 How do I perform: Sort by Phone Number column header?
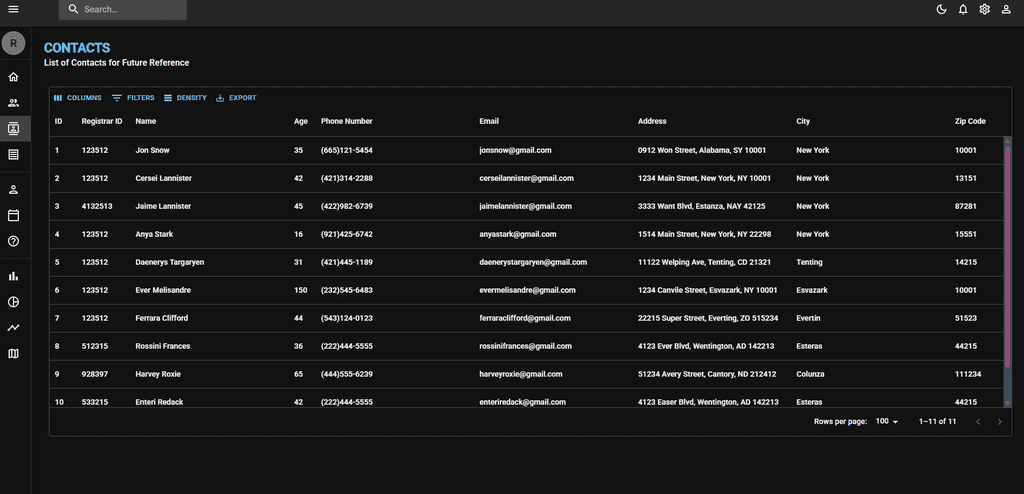346,122
